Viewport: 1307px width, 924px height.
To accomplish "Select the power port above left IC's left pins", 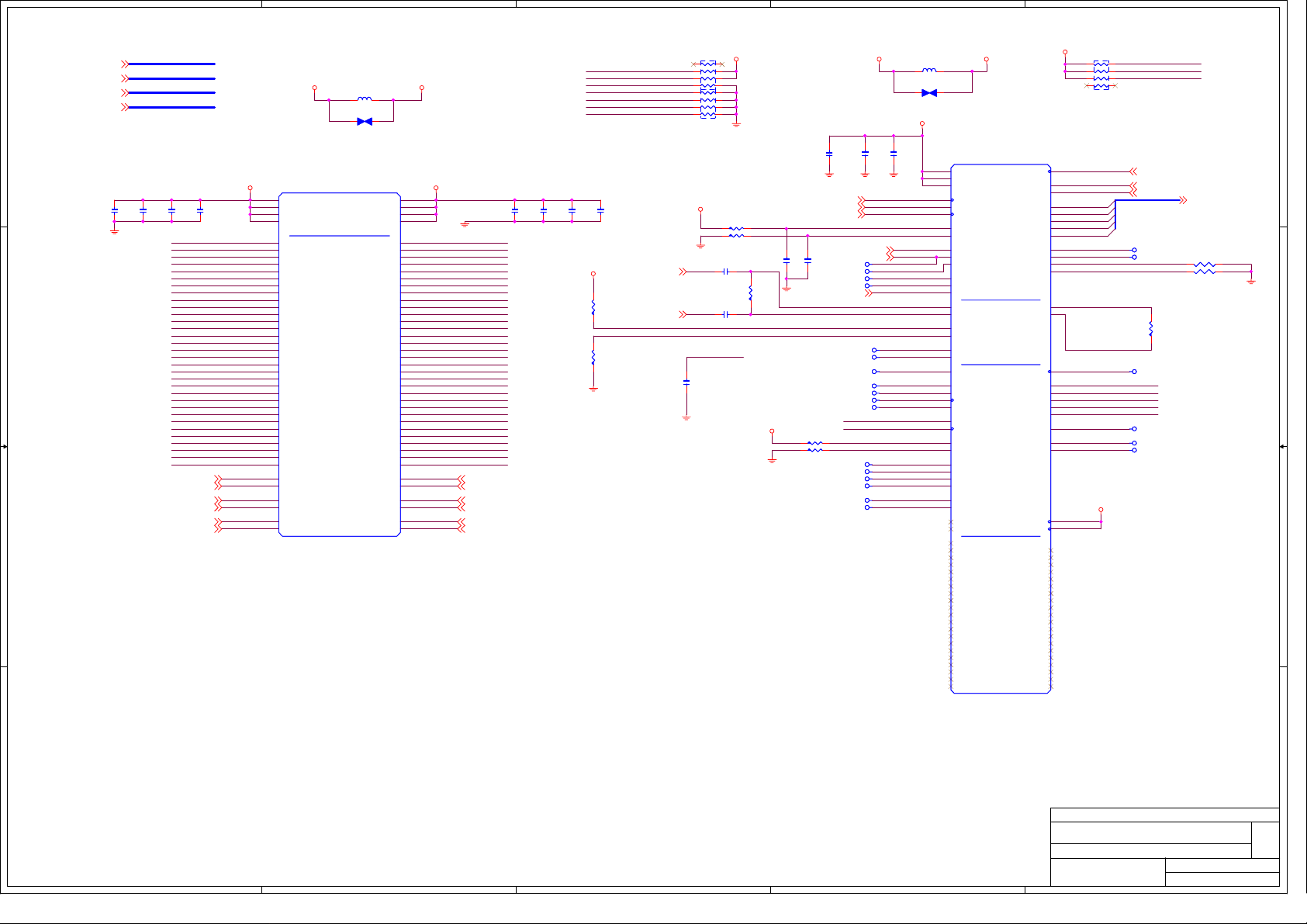I will (250, 188).
